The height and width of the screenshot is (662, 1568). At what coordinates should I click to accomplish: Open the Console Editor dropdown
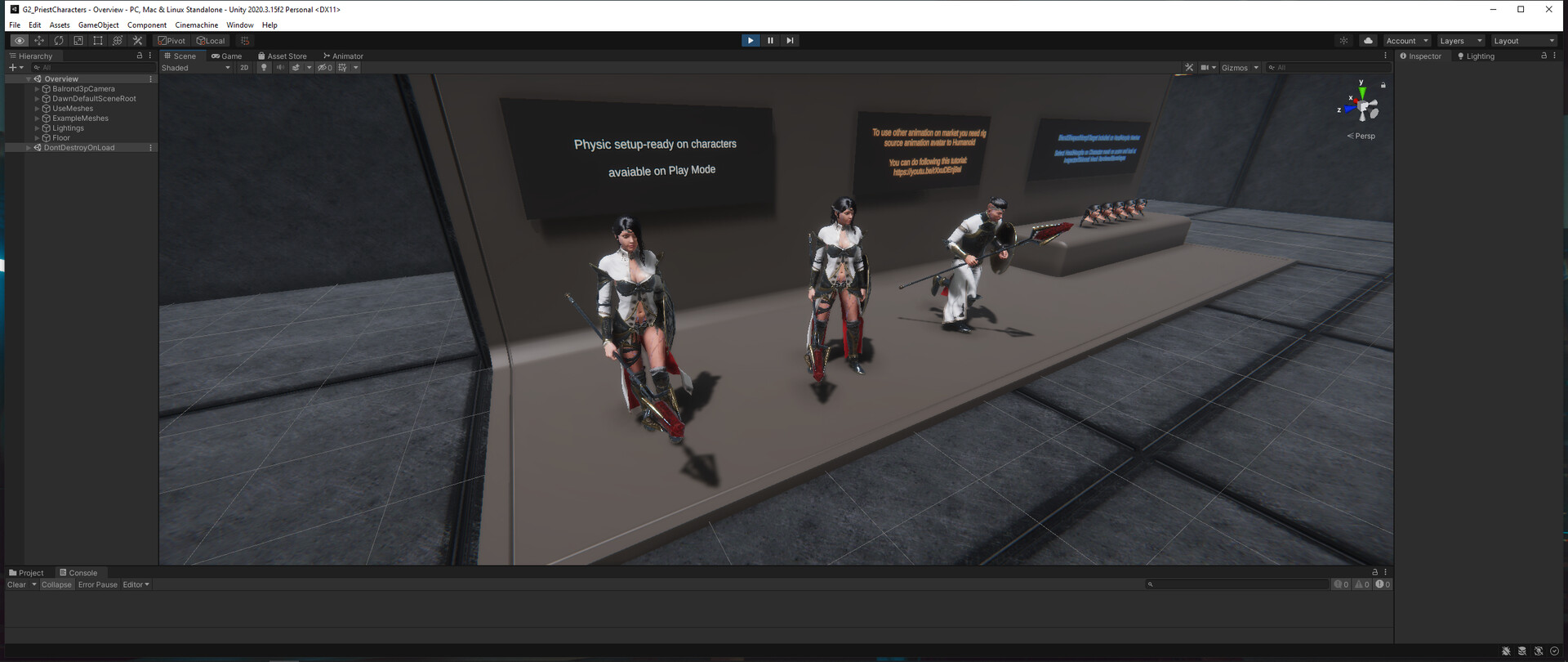click(136, 584)
